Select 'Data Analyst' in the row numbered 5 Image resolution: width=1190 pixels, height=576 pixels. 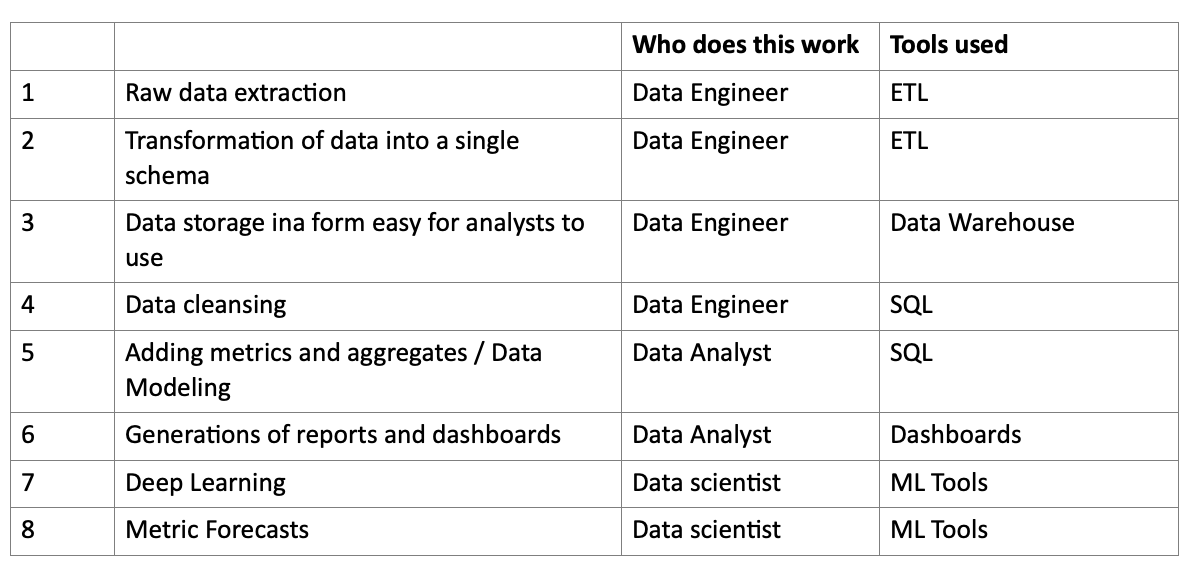click(750, 371)
